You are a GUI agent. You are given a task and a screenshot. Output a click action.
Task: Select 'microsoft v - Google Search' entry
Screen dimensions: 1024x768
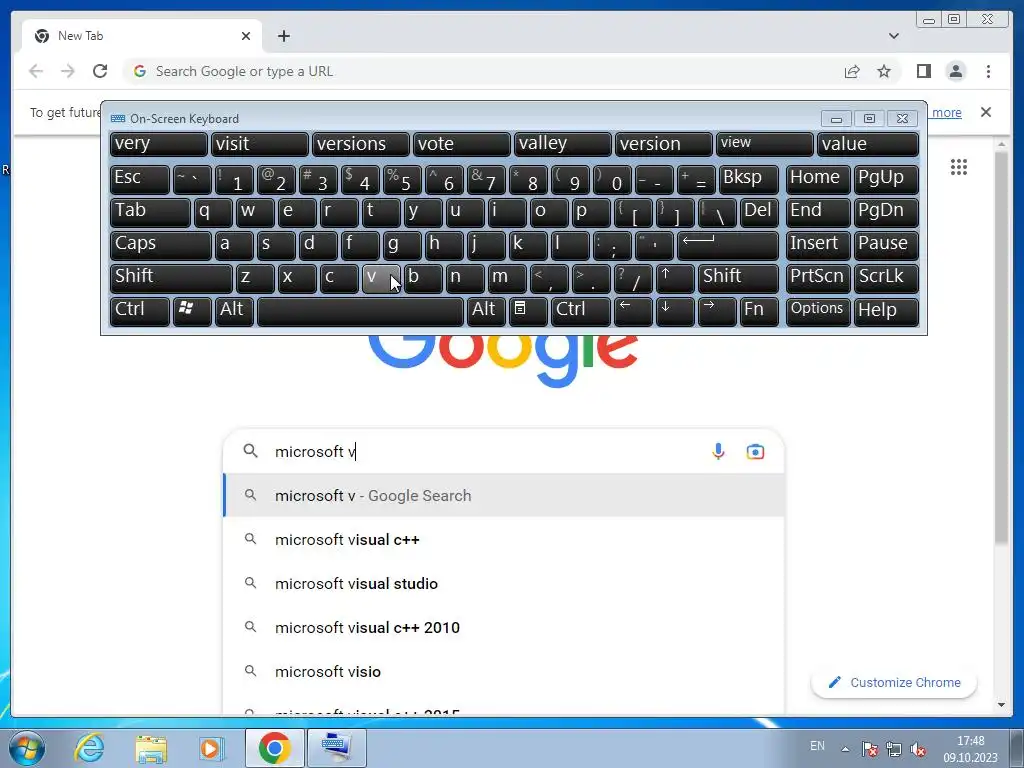click(x=503, y=496)
